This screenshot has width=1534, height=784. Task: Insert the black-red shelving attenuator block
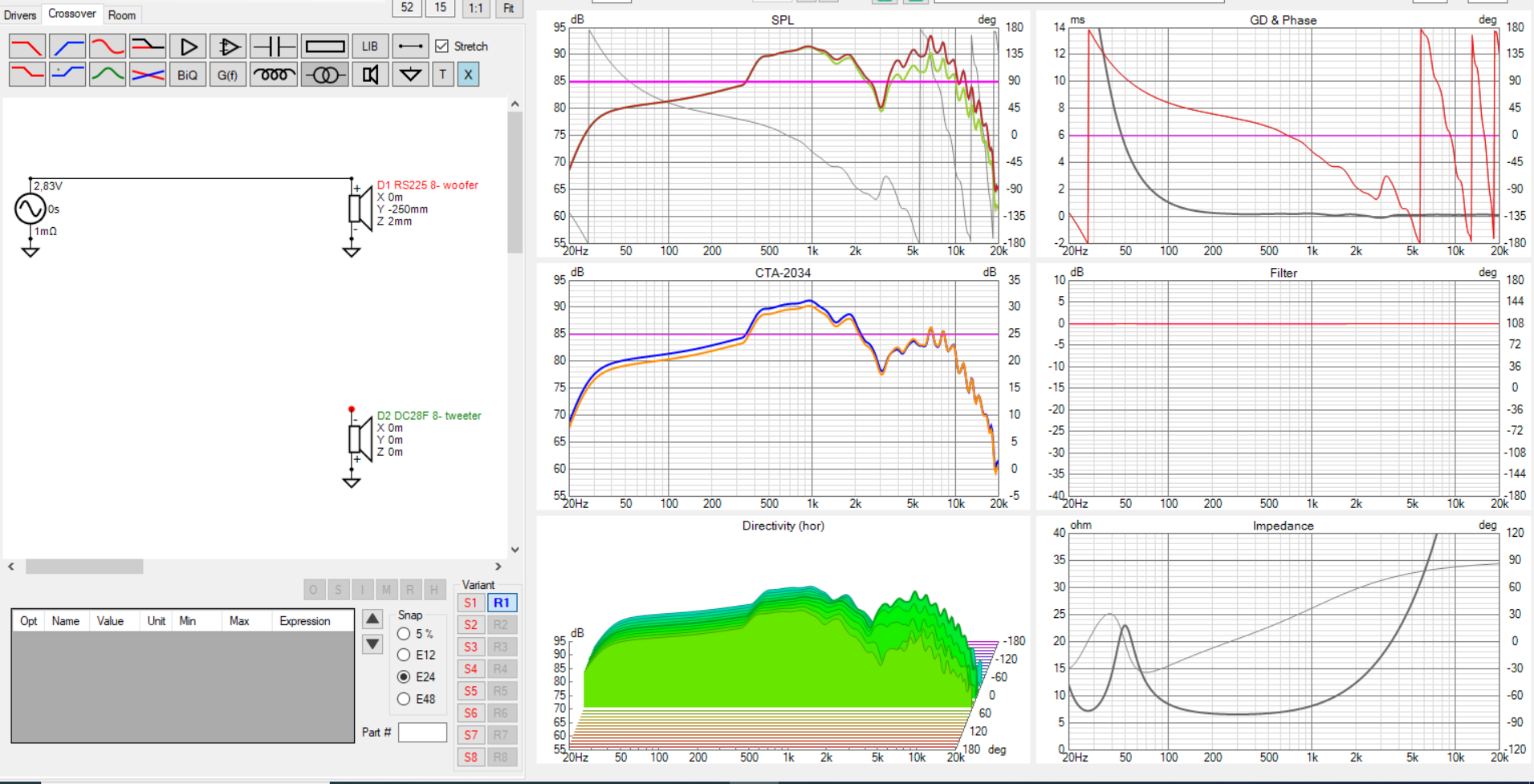148,47
